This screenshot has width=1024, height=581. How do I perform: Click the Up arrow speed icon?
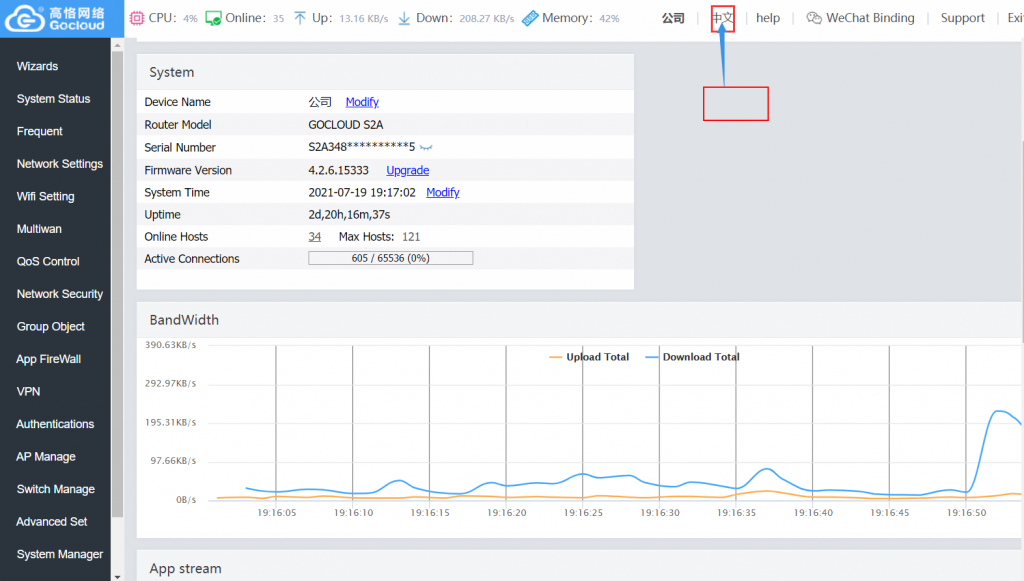tap(300, 18)
